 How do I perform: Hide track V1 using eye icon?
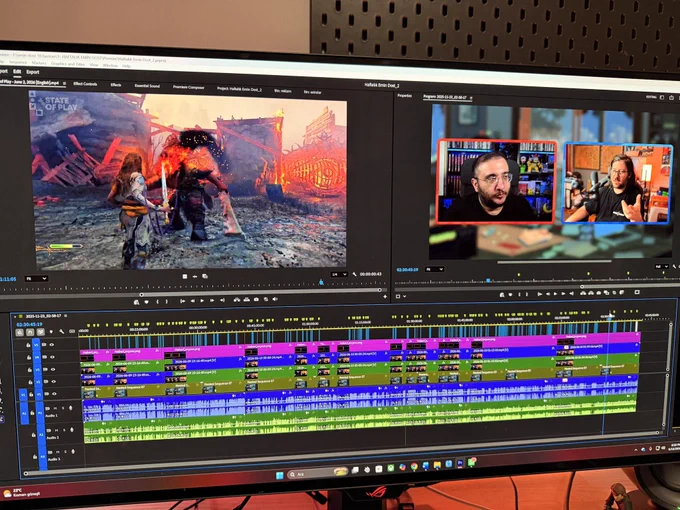tap(54, 394)
